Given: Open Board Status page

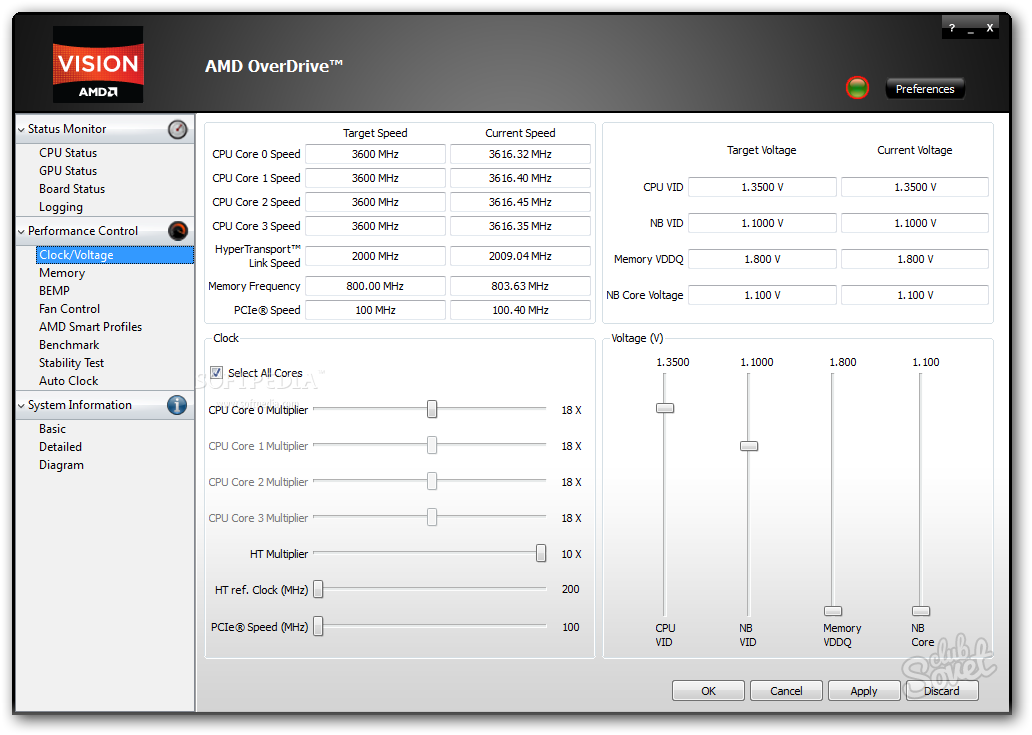Looking at the screenshot, I should [x=72, y=189].
